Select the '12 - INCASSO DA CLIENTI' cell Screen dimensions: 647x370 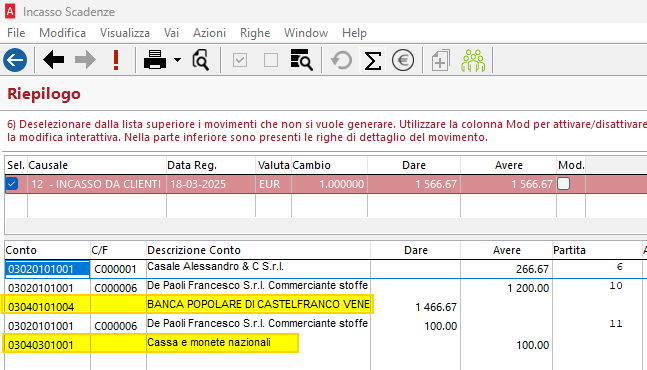97,184
